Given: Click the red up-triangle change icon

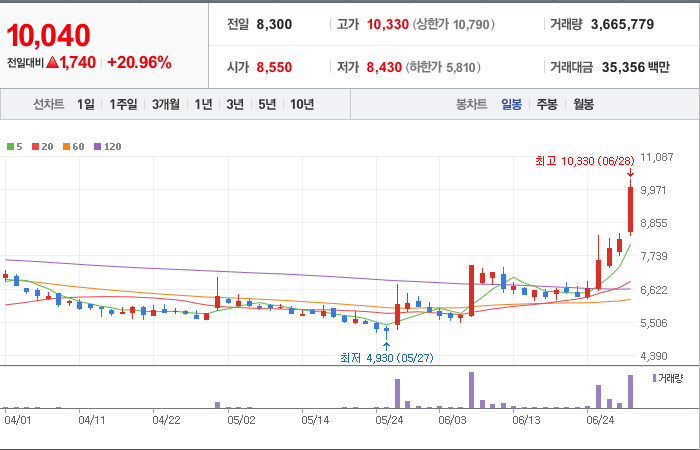Looking at the screenshot, I should [53, 62].
